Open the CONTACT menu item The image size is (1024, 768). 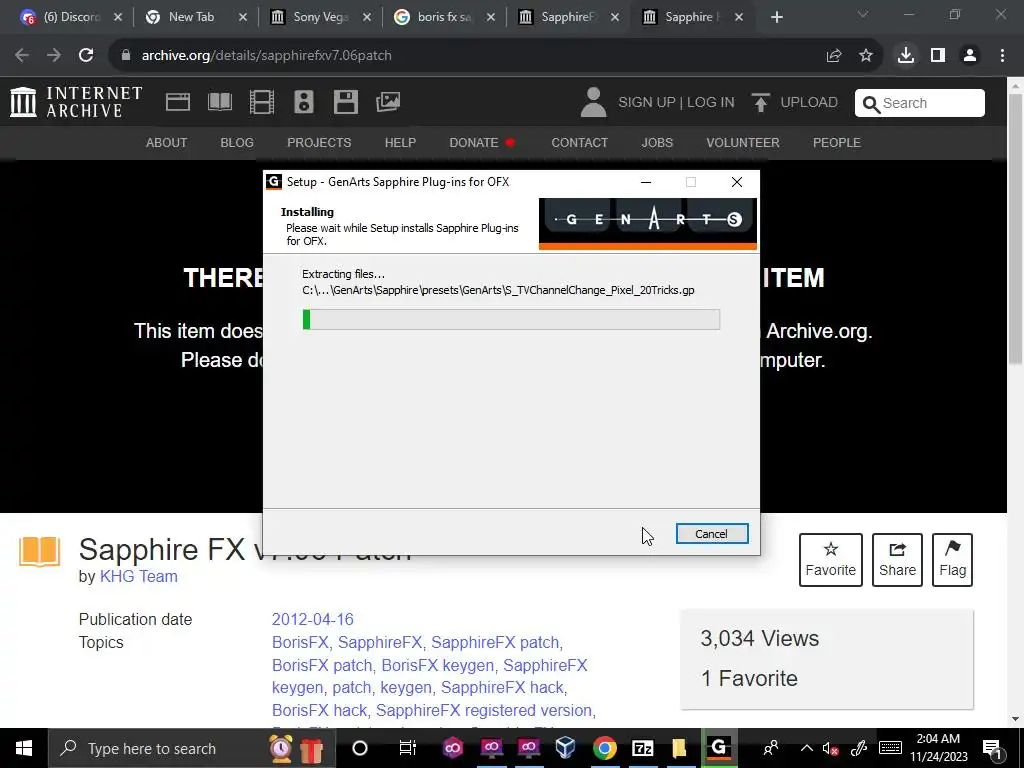[579, 142]
